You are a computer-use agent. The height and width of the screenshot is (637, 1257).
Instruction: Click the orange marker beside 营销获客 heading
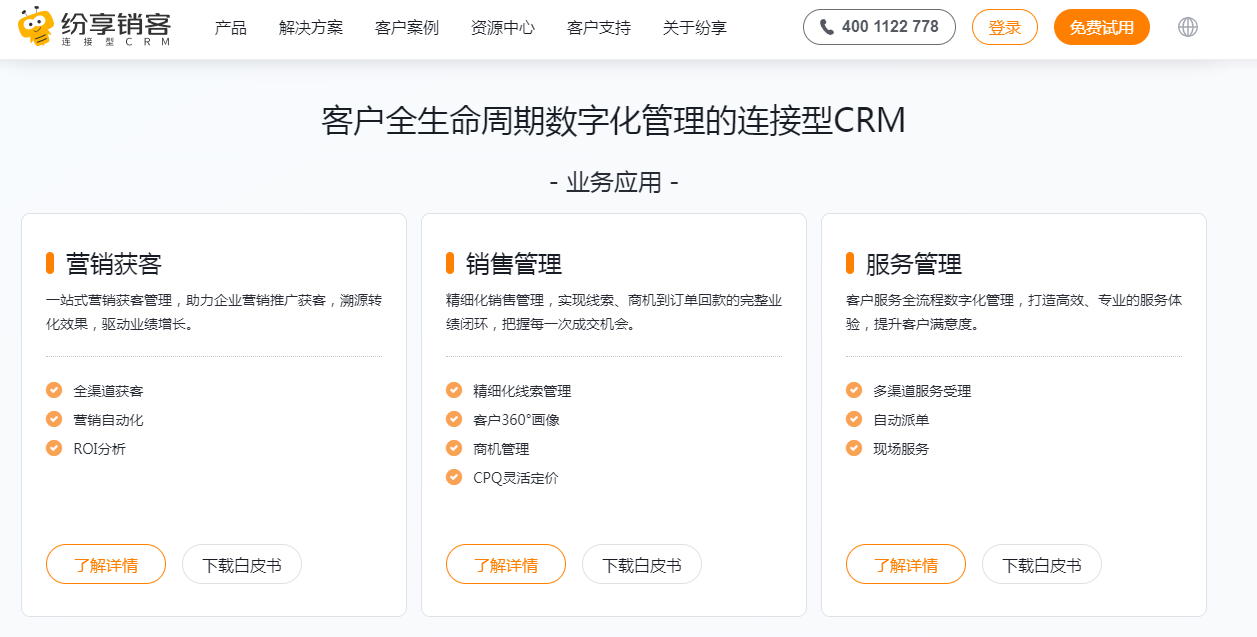tap(50, 262)
